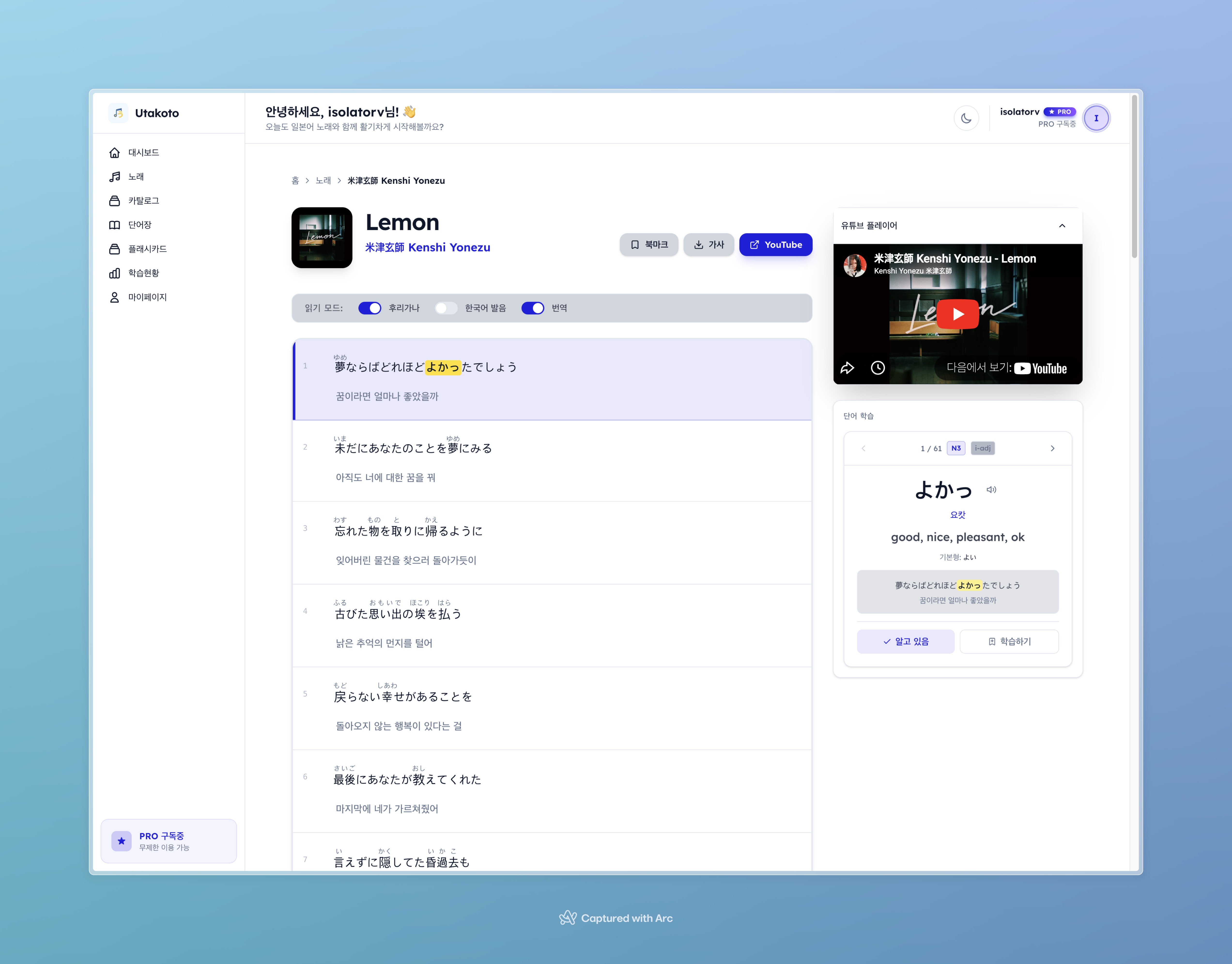Click the video share arrow icon
Screen dimensions: 1232x964
point(847,368)
